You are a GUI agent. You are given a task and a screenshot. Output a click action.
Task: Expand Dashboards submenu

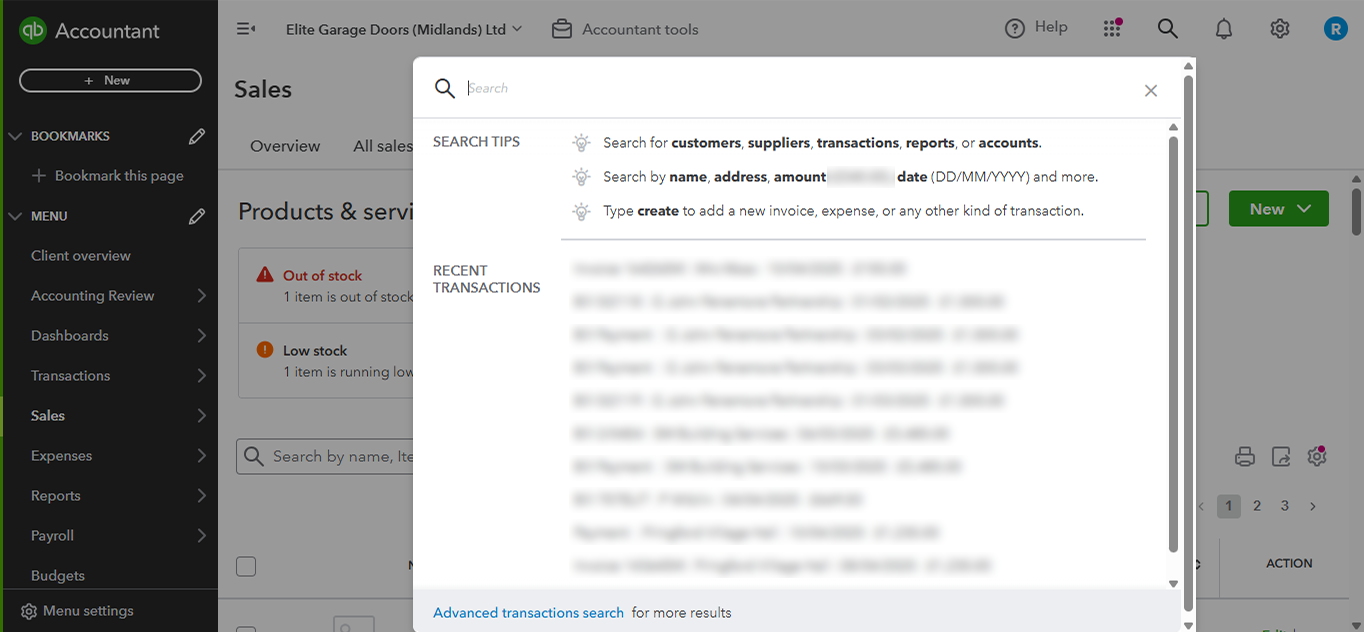tap(202, 336)
